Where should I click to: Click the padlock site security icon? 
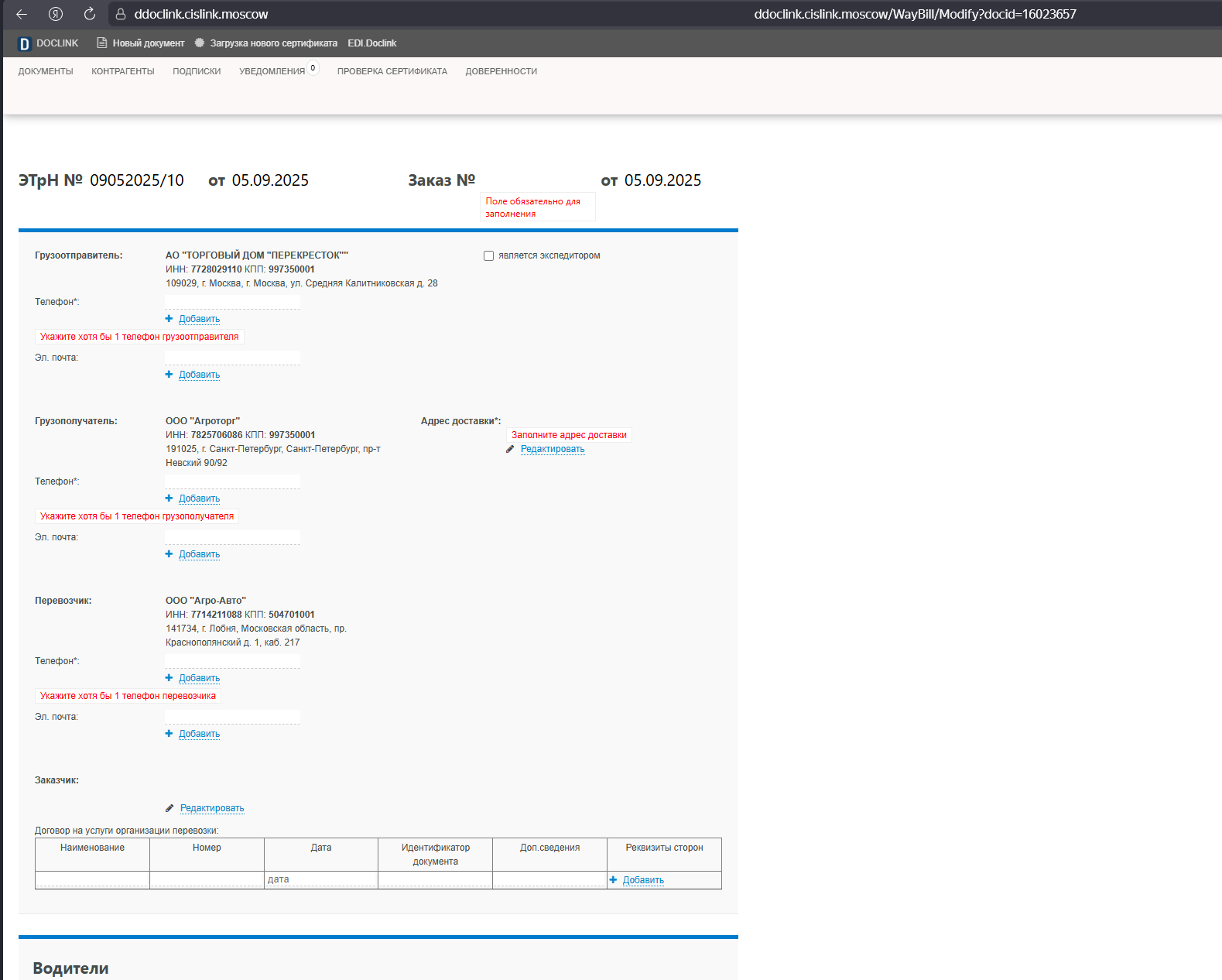(x=121, y=14)
